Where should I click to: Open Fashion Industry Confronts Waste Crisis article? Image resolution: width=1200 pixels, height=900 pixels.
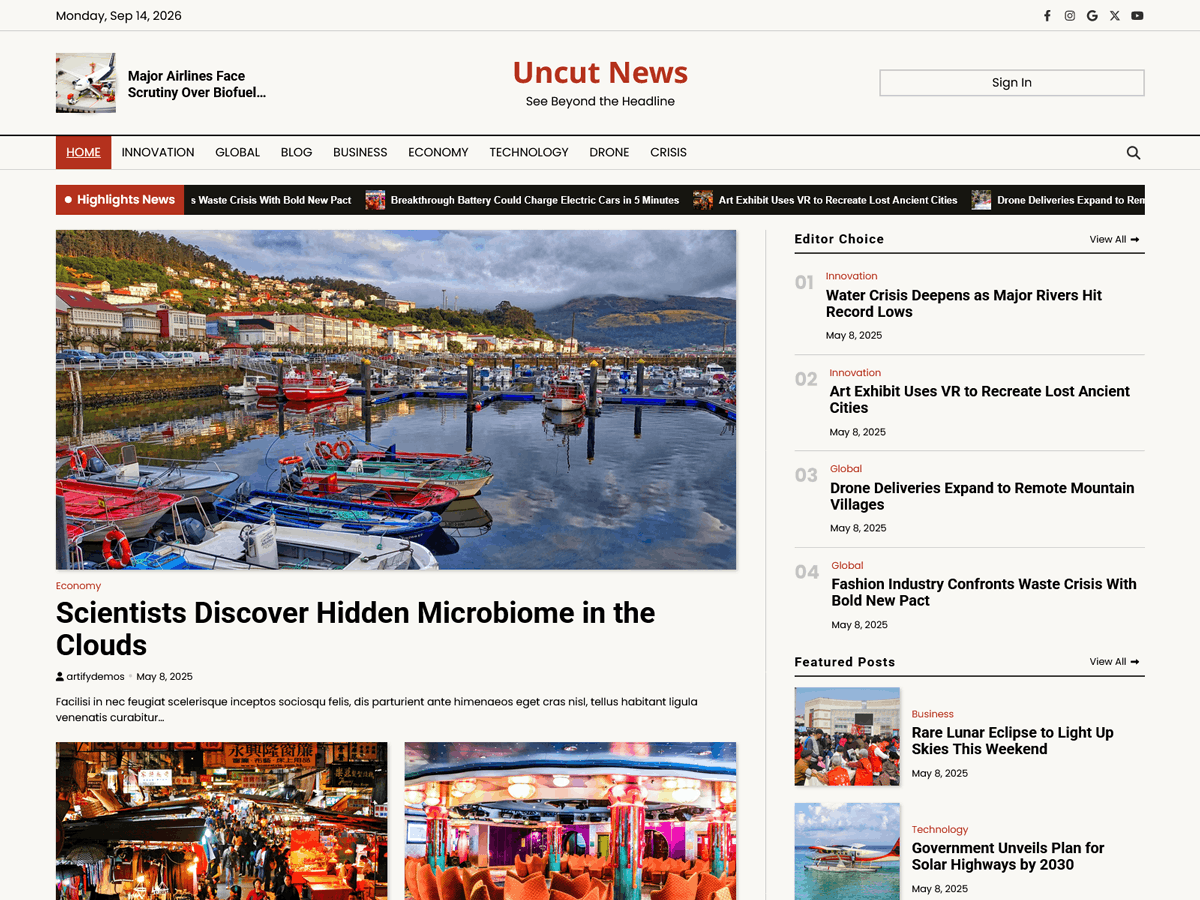pos(984,592)
